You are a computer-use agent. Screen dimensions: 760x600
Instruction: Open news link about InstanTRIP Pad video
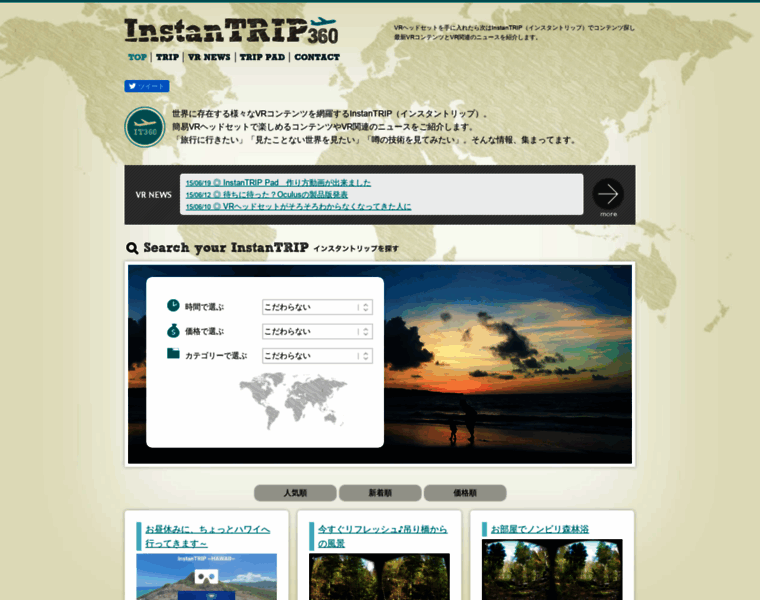tap(278, 183)
